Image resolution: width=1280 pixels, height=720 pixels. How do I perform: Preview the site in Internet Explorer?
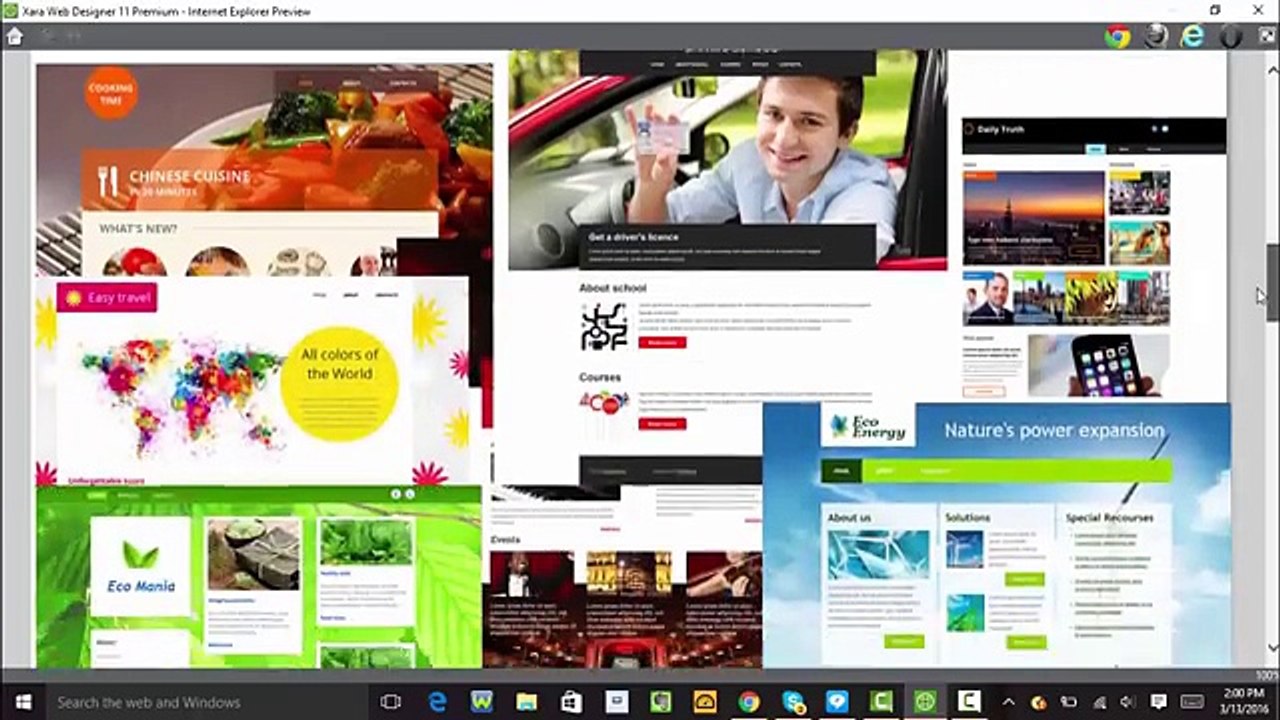coord(1192,36)
